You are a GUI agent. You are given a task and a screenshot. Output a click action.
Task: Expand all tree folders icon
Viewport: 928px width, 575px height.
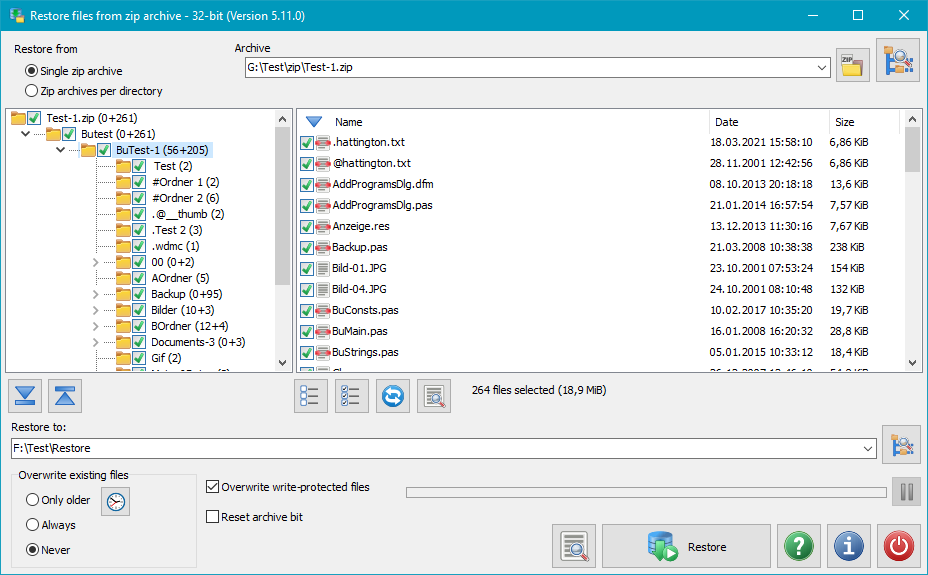pos(25,396)
